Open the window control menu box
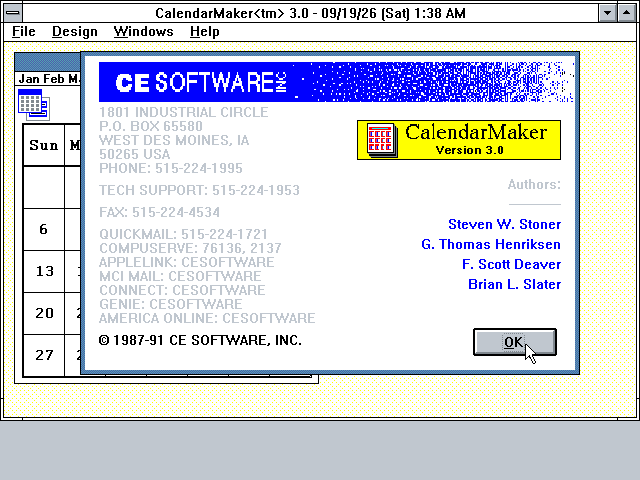 [x=13, y=13]
